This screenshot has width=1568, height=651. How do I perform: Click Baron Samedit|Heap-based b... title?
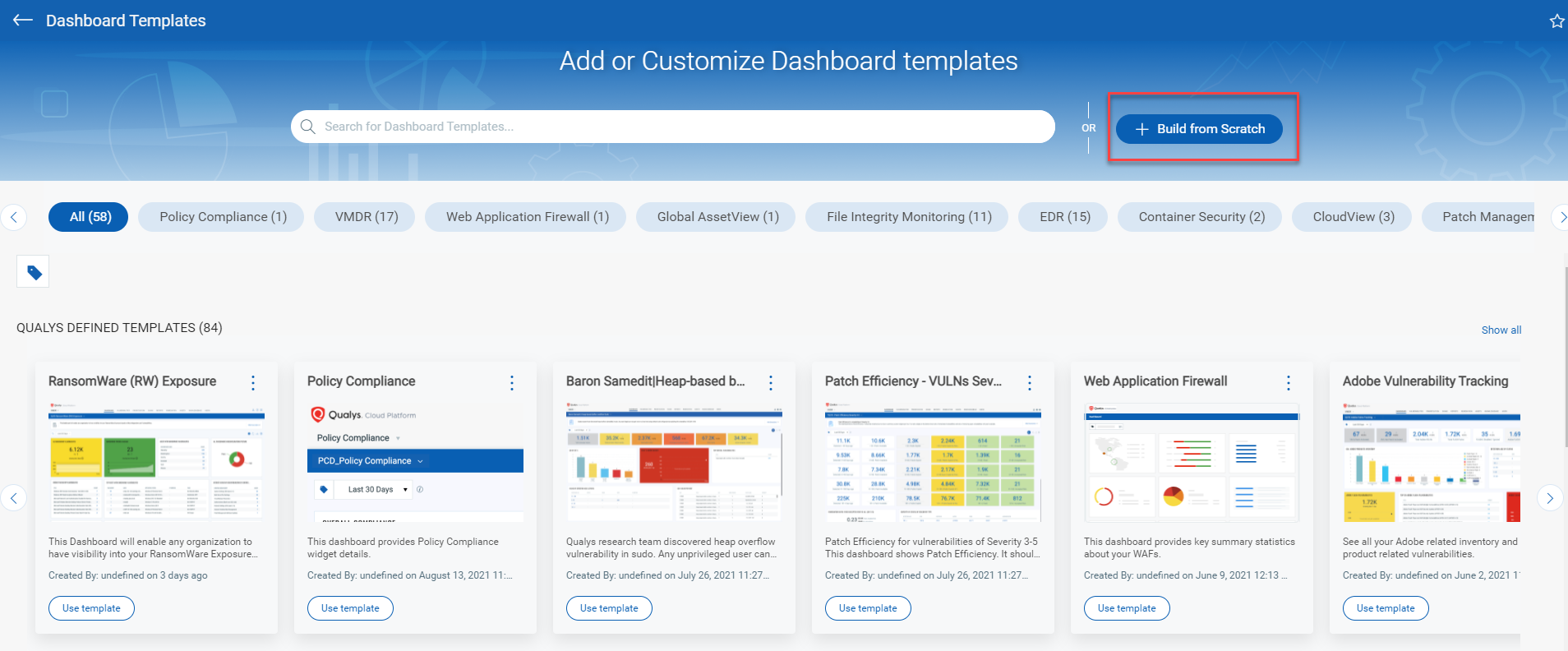point(655,381)
